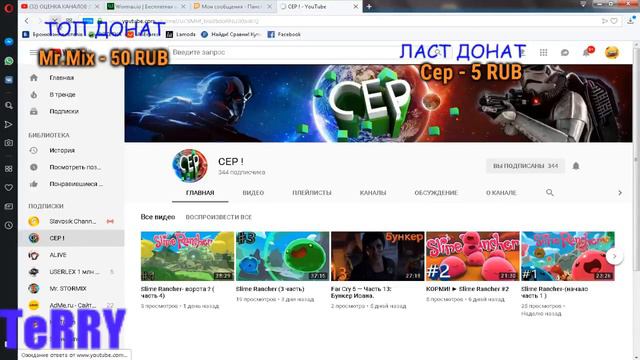Open the news panel in Opera sidebar
640x360 pixels.
point(9,206)
